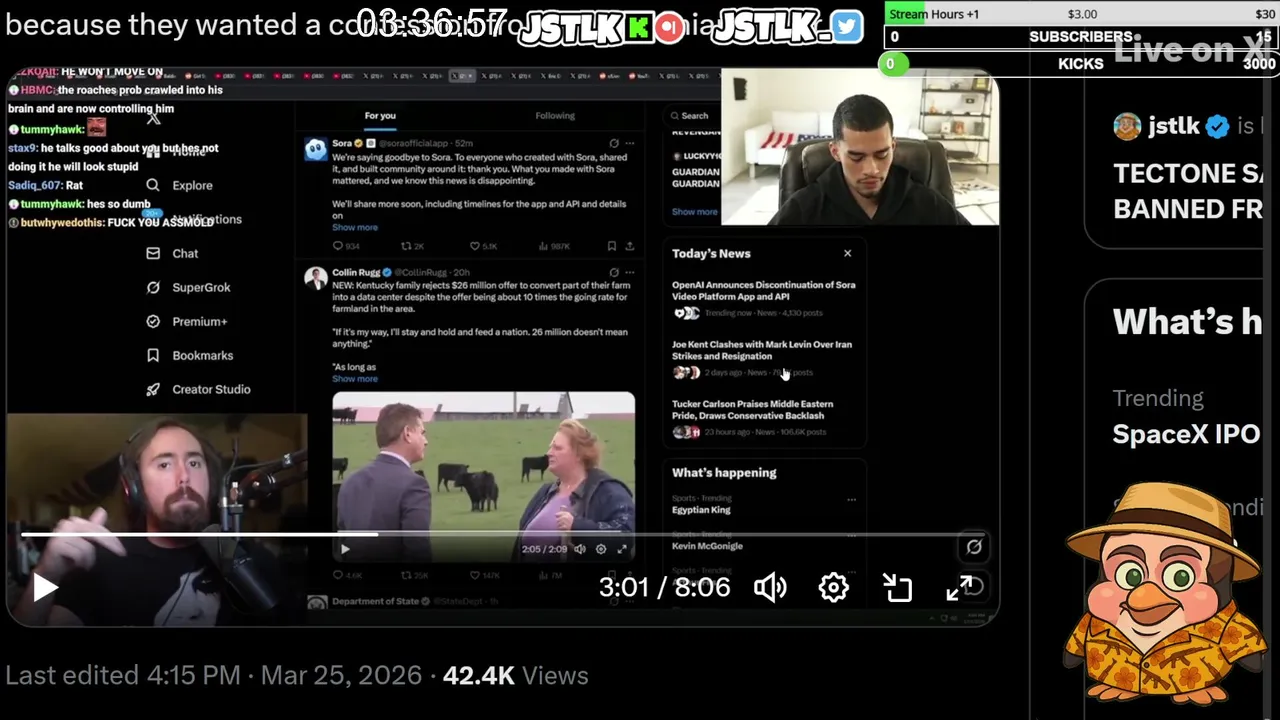Like Collin Rugg post (147K)
The image size is (1280, 720).
click(484, 576)
